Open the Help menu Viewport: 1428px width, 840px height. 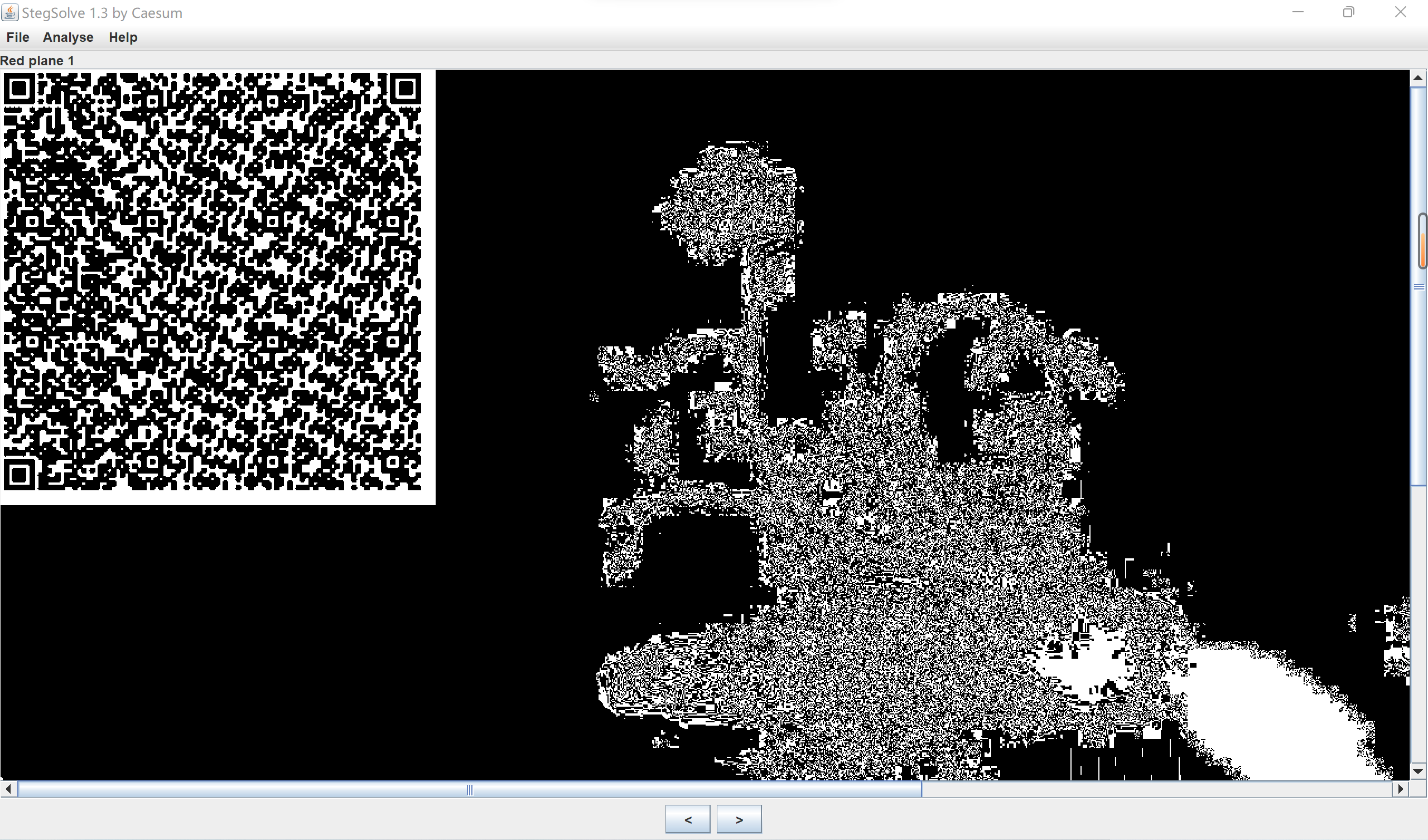tap(123, 37)
